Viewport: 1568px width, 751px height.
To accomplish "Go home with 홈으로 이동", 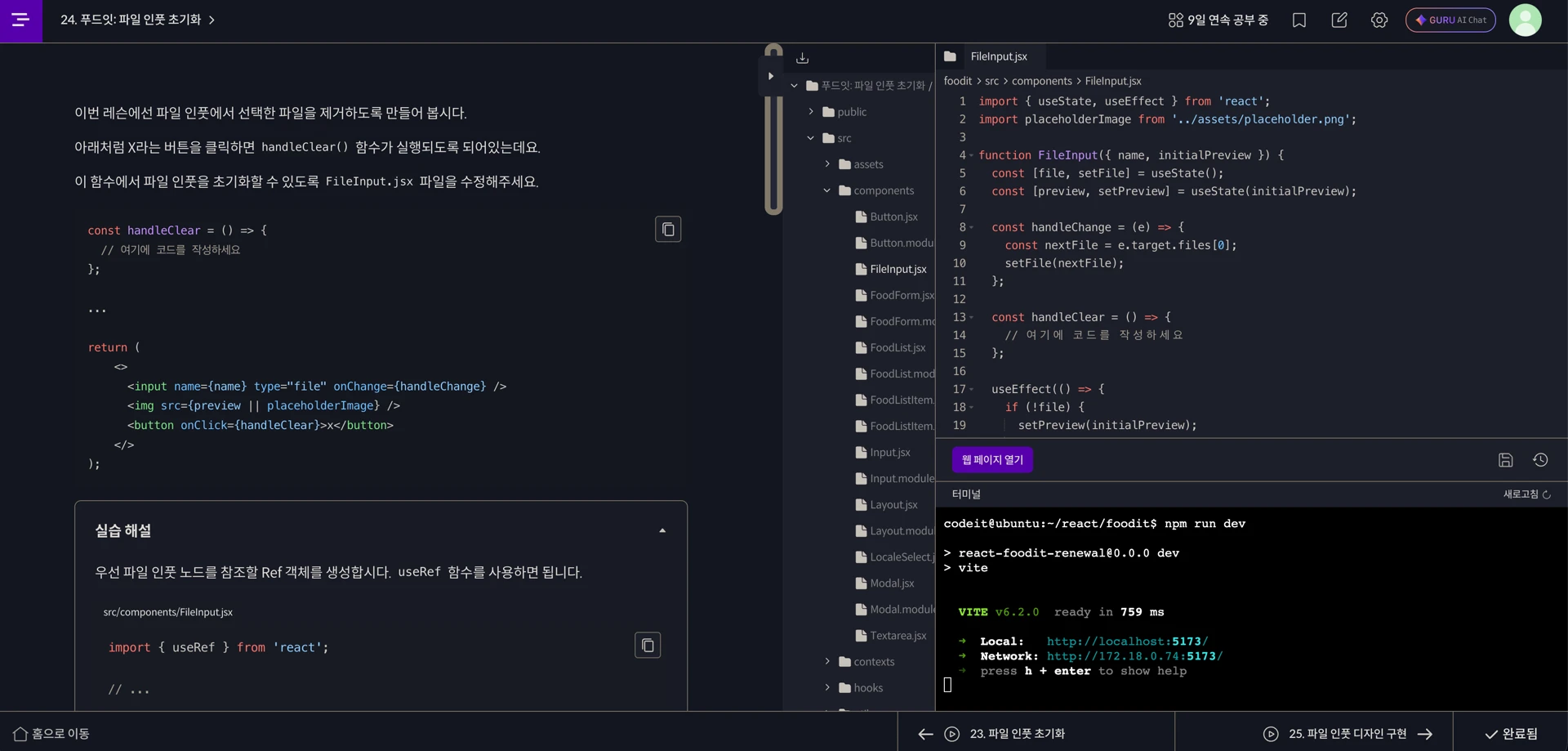I will 51,734.
